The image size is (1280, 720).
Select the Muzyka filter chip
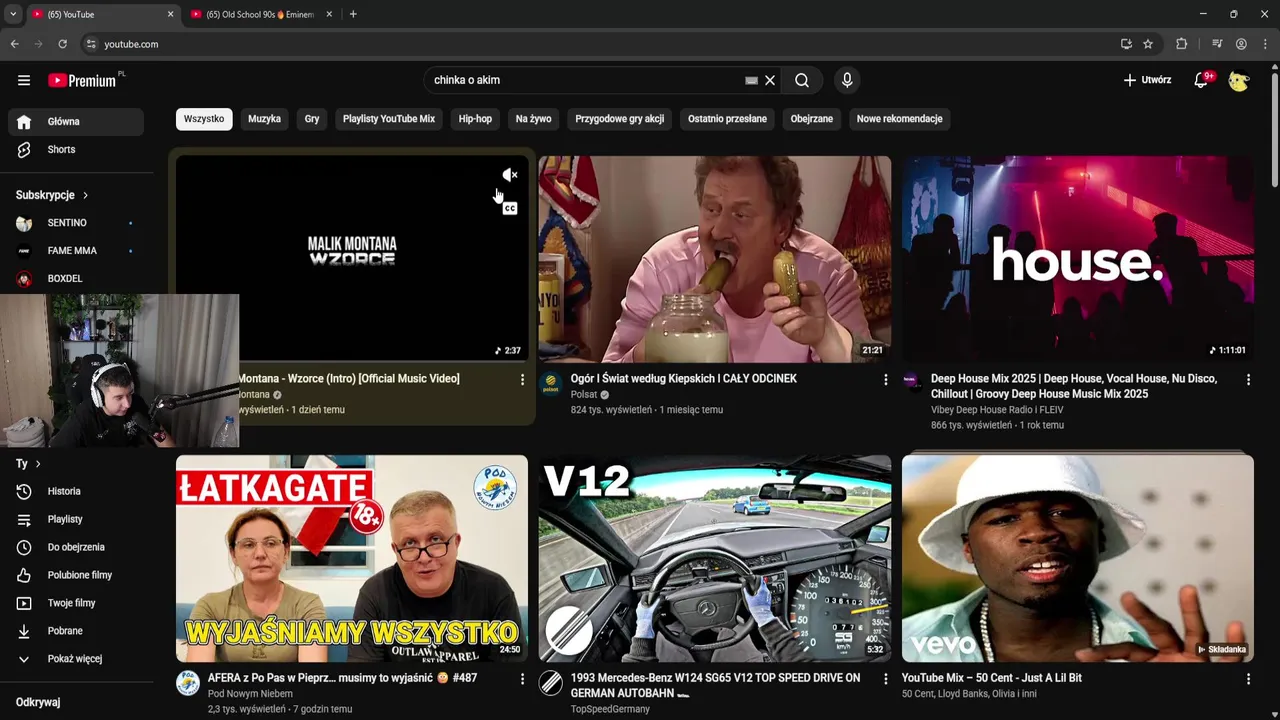click(264, 119)
